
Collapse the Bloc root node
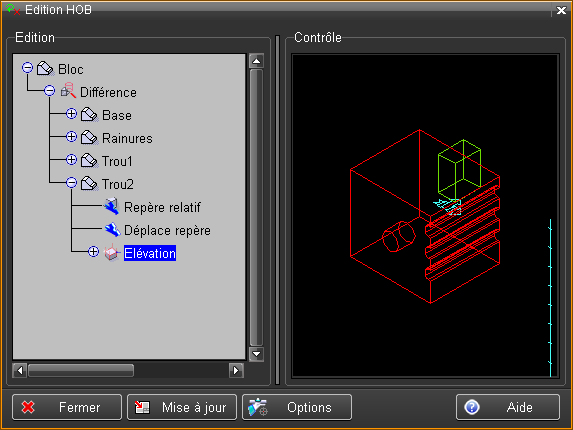coord(27,68)
